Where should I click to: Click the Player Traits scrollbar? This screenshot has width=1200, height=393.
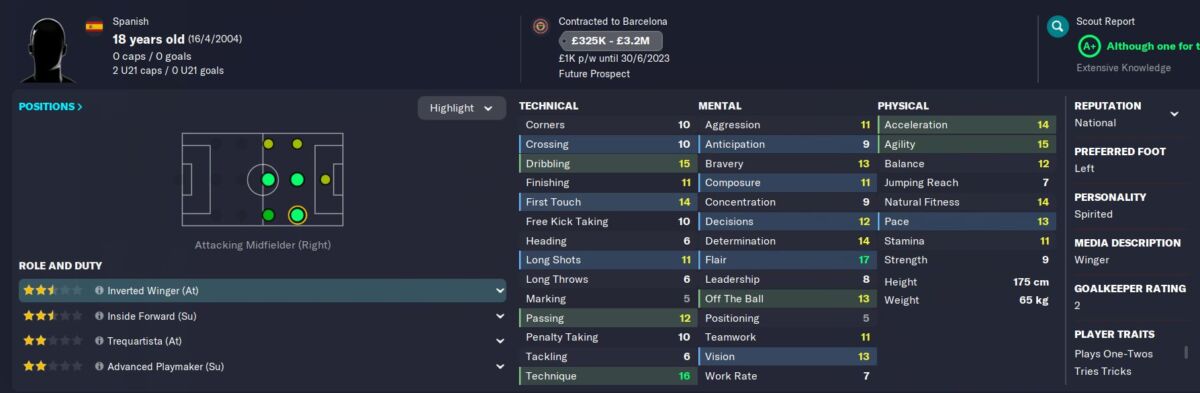[1186, 352]
